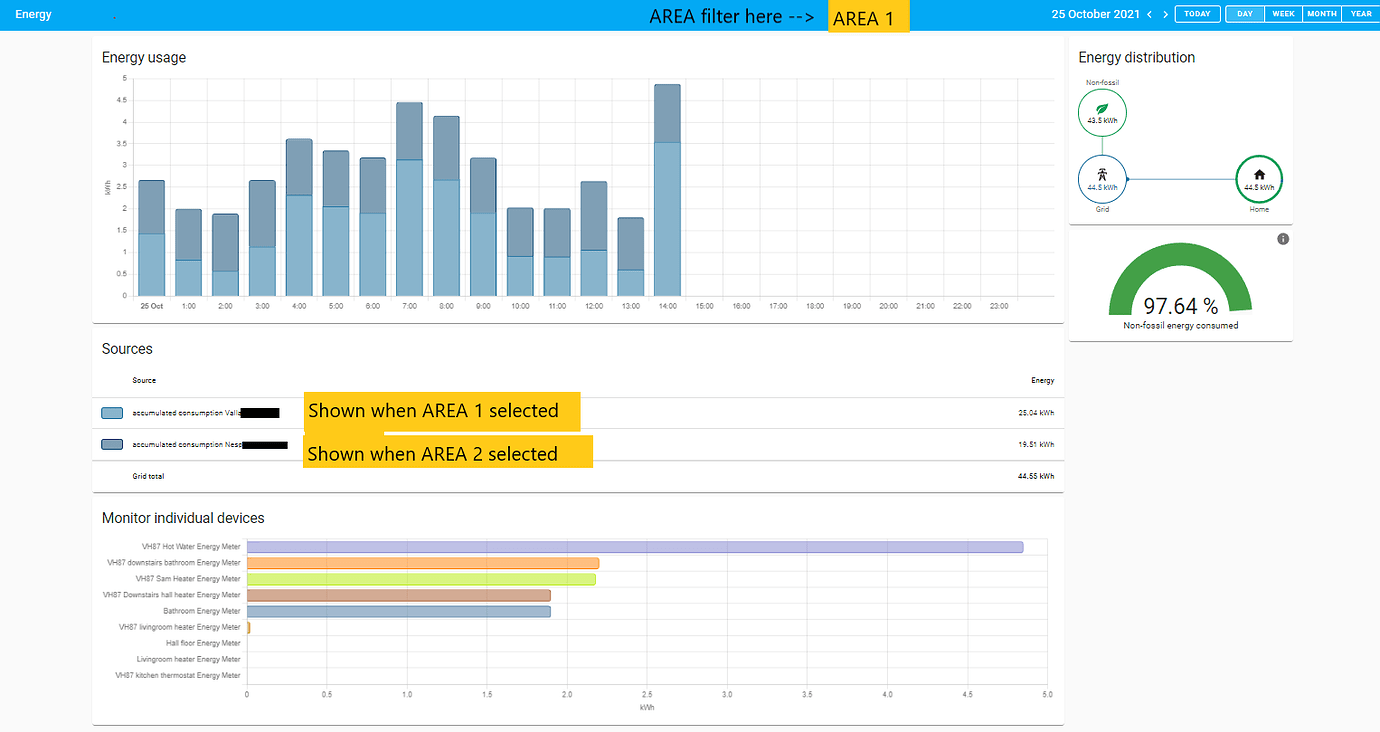The height and width of the screenshot is (732, 1380).
Task: Switch to YEAR period view
Action: [x=1360, y=14]
